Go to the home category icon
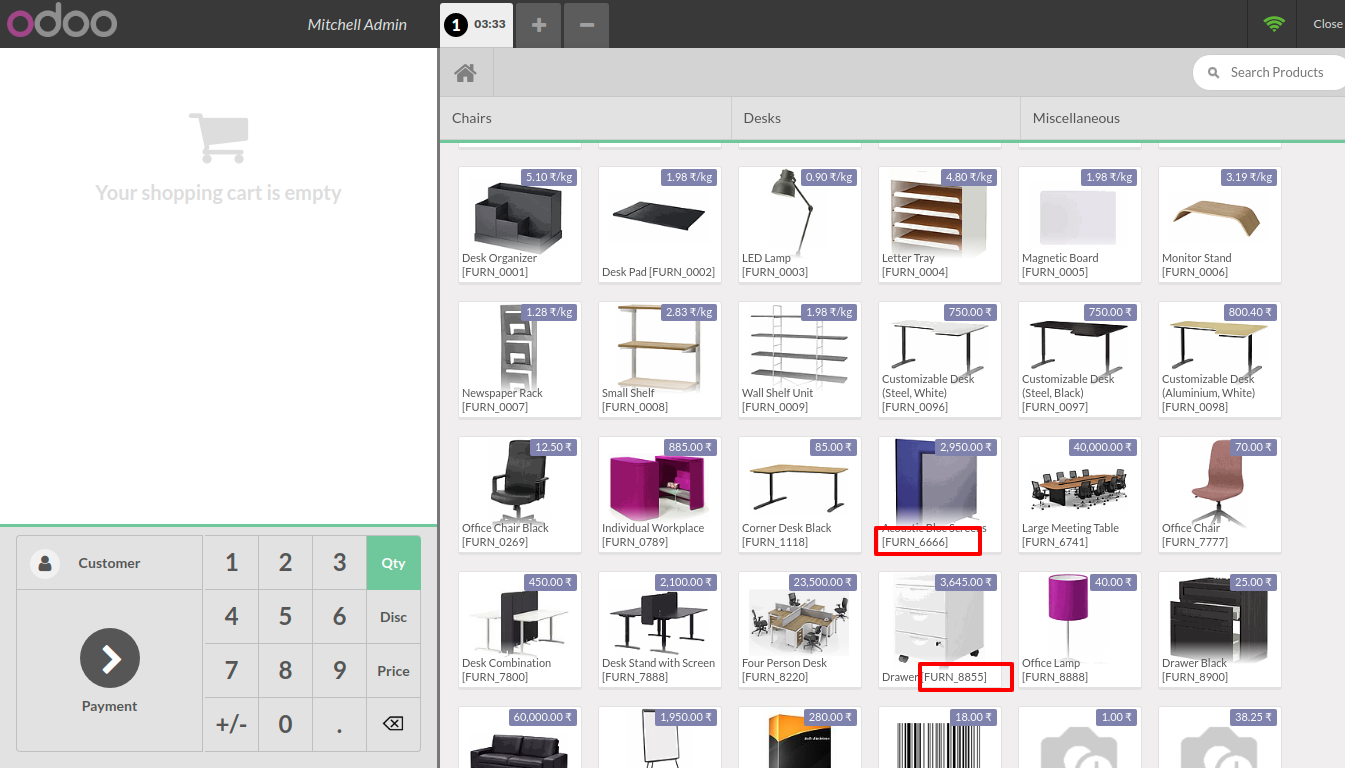1345x768 pixels. pyautogui.click(x=465, y=73)
